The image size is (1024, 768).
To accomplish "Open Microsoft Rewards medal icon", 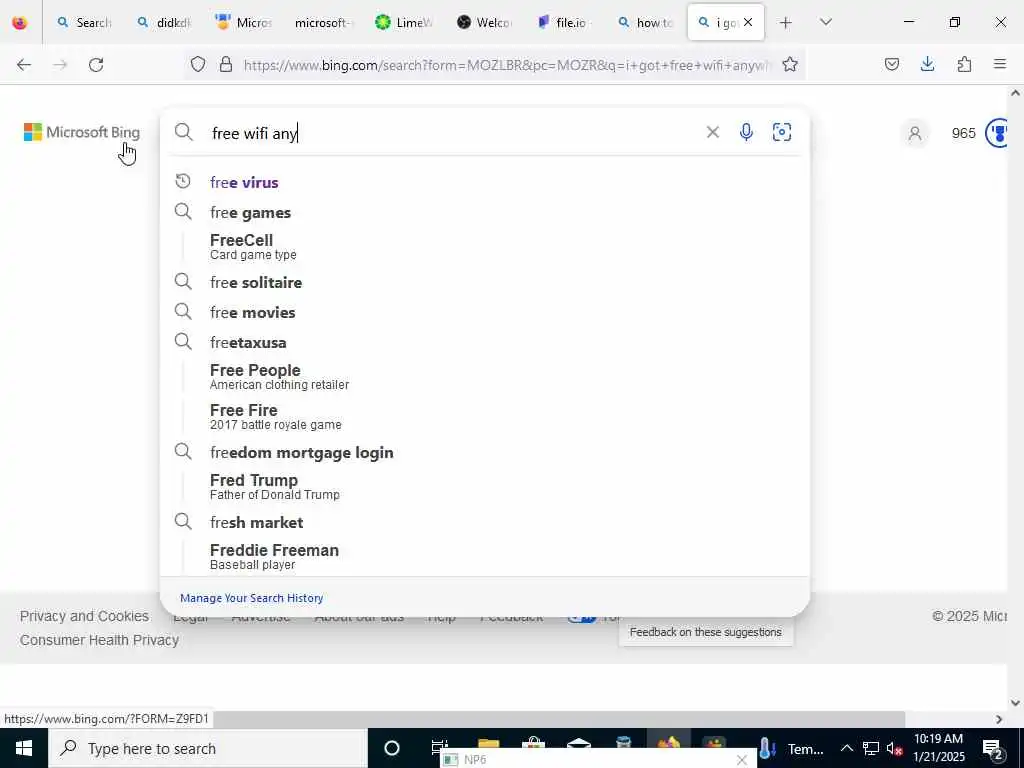I will click(997, 133).
